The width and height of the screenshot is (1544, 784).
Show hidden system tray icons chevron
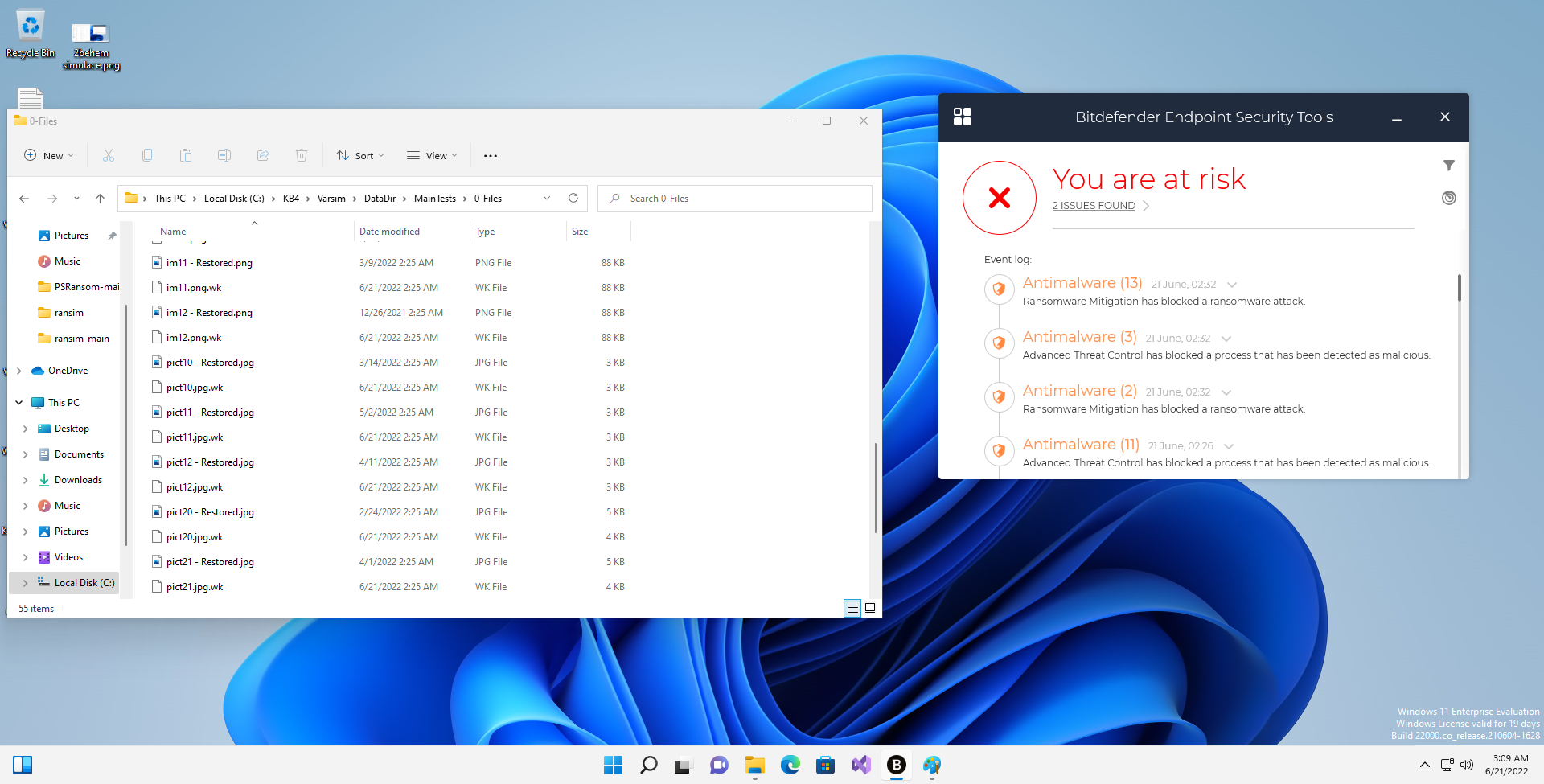1424,765
